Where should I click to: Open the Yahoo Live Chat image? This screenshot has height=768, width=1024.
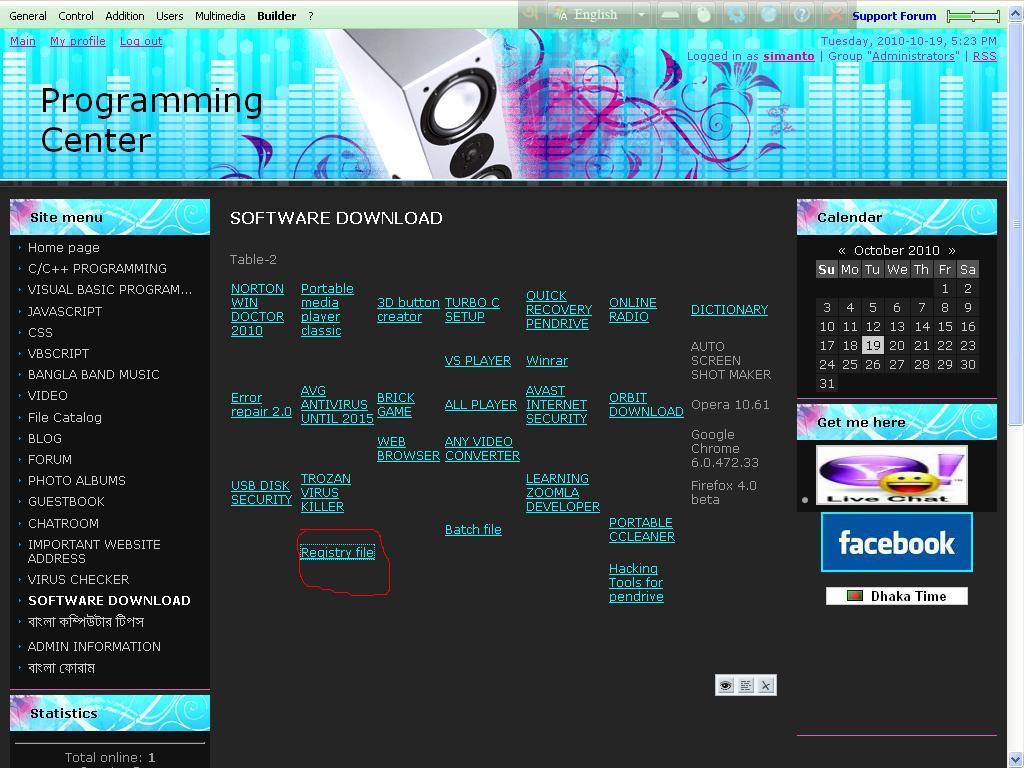(x=891, y=475)
